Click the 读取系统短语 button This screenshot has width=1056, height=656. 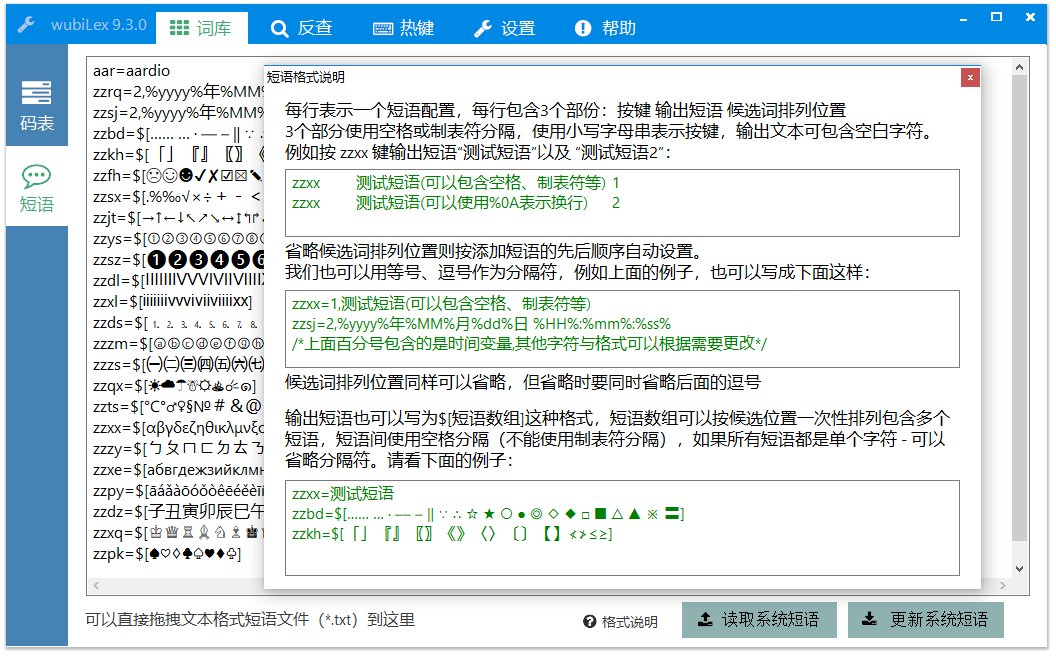point(759,619)
